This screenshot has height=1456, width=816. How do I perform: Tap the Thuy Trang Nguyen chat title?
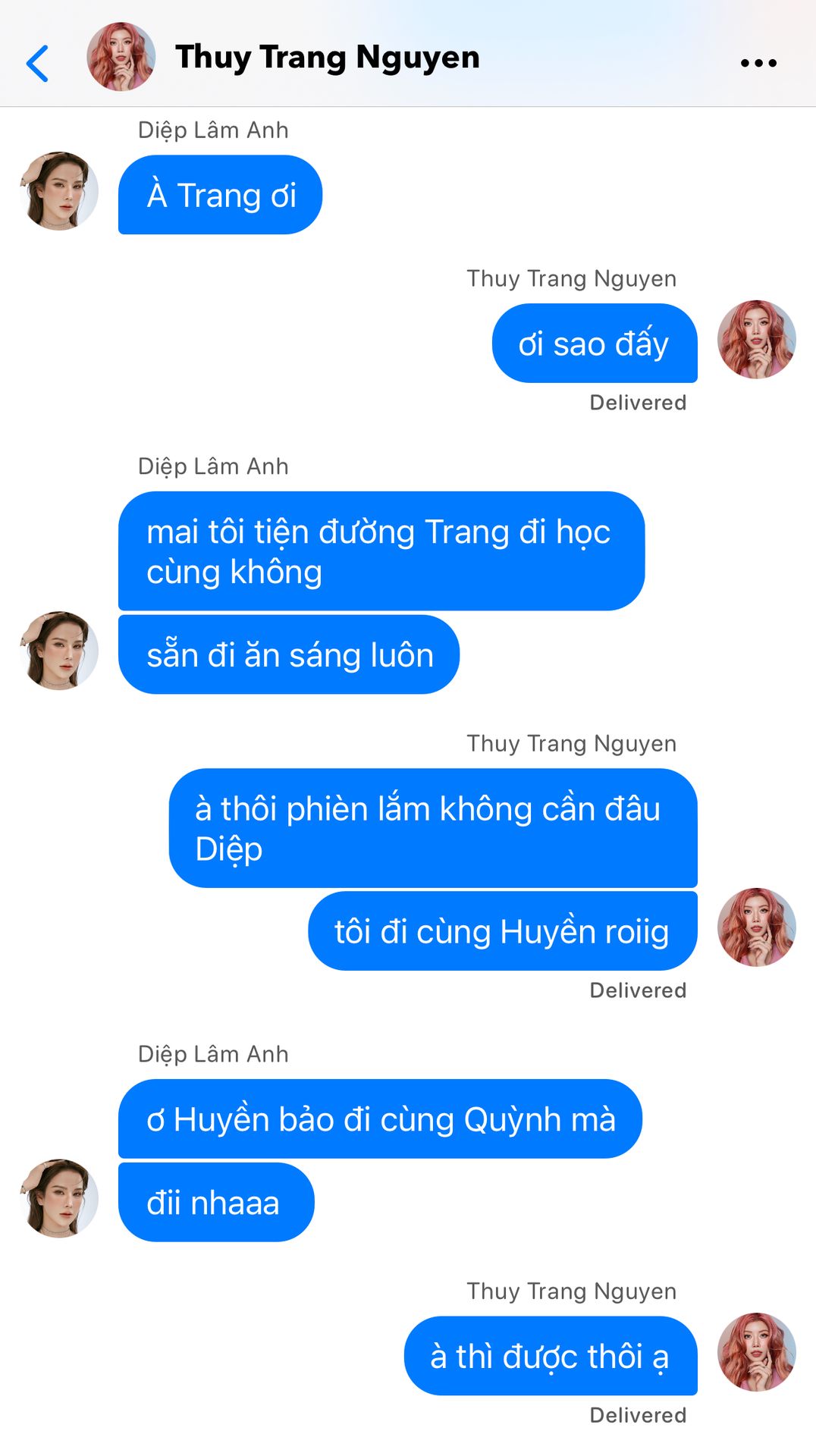pyautogui.click(x=328, y=58)
